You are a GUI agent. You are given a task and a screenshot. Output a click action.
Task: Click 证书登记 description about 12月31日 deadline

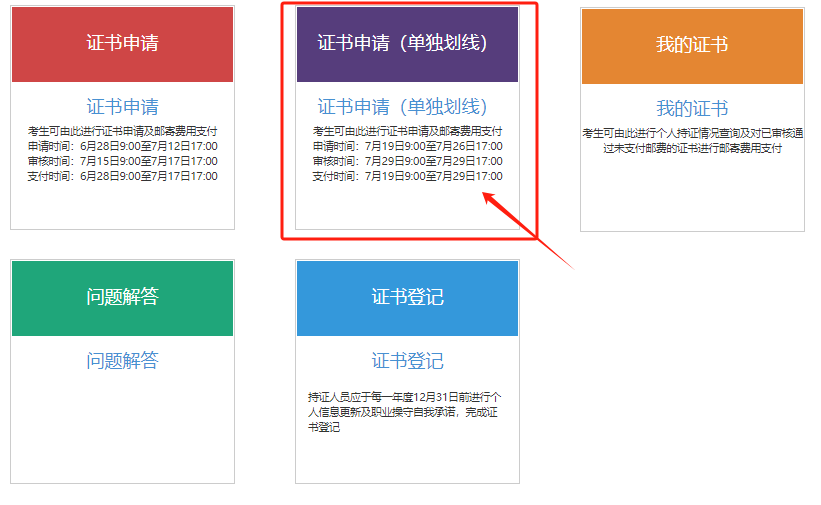[x=407, y=411]
